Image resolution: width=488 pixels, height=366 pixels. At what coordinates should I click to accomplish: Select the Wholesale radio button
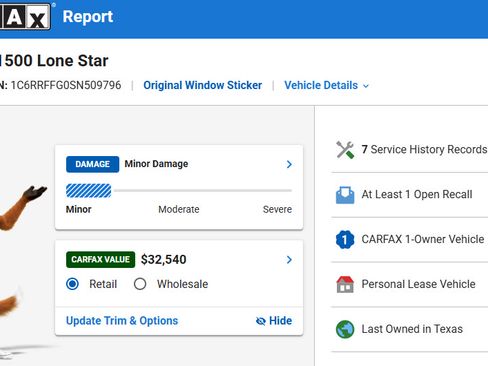pos(140,284)
